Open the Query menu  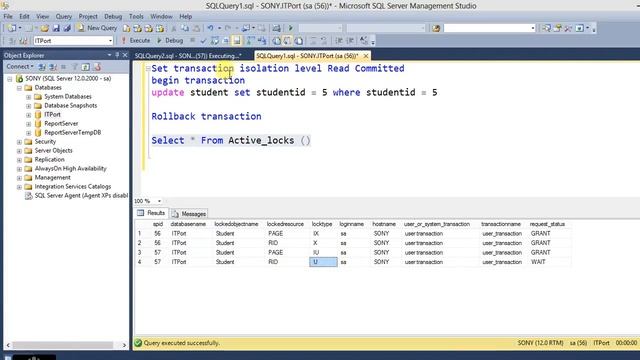tap(64, 16)
